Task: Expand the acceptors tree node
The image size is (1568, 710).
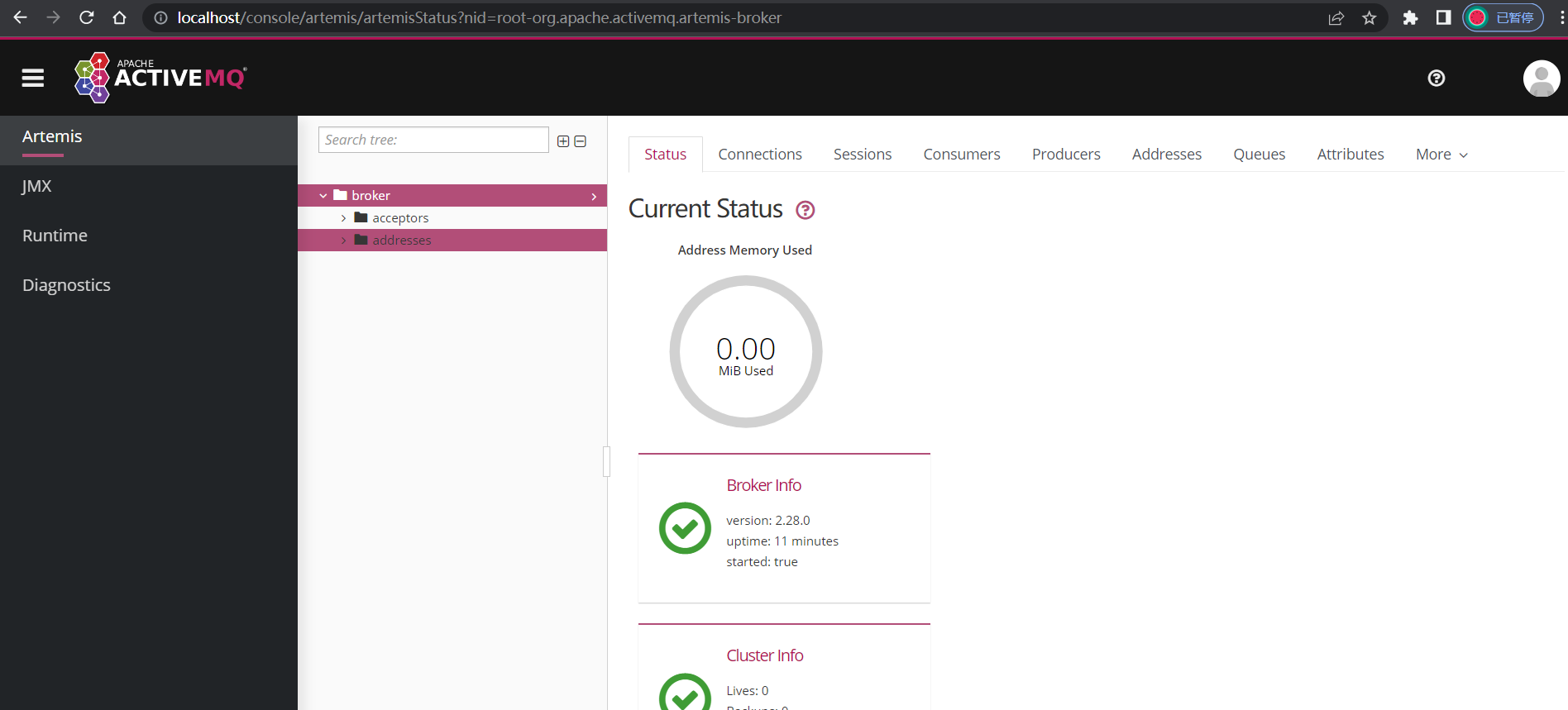Action: click(343, 218)
